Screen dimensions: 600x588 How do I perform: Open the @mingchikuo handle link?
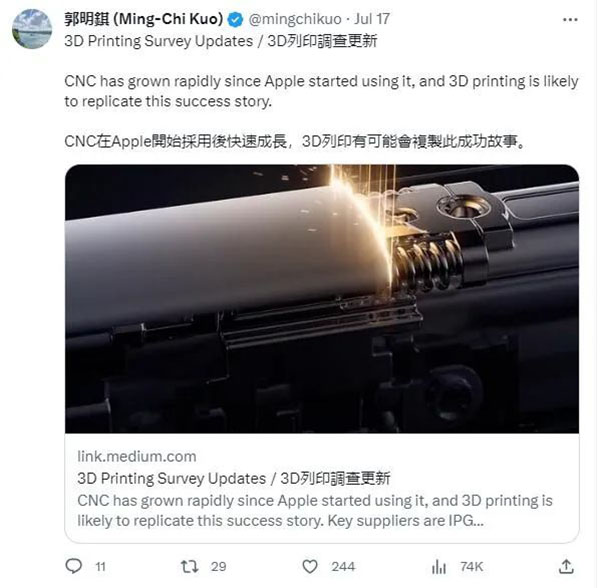[x=295, y=19]
